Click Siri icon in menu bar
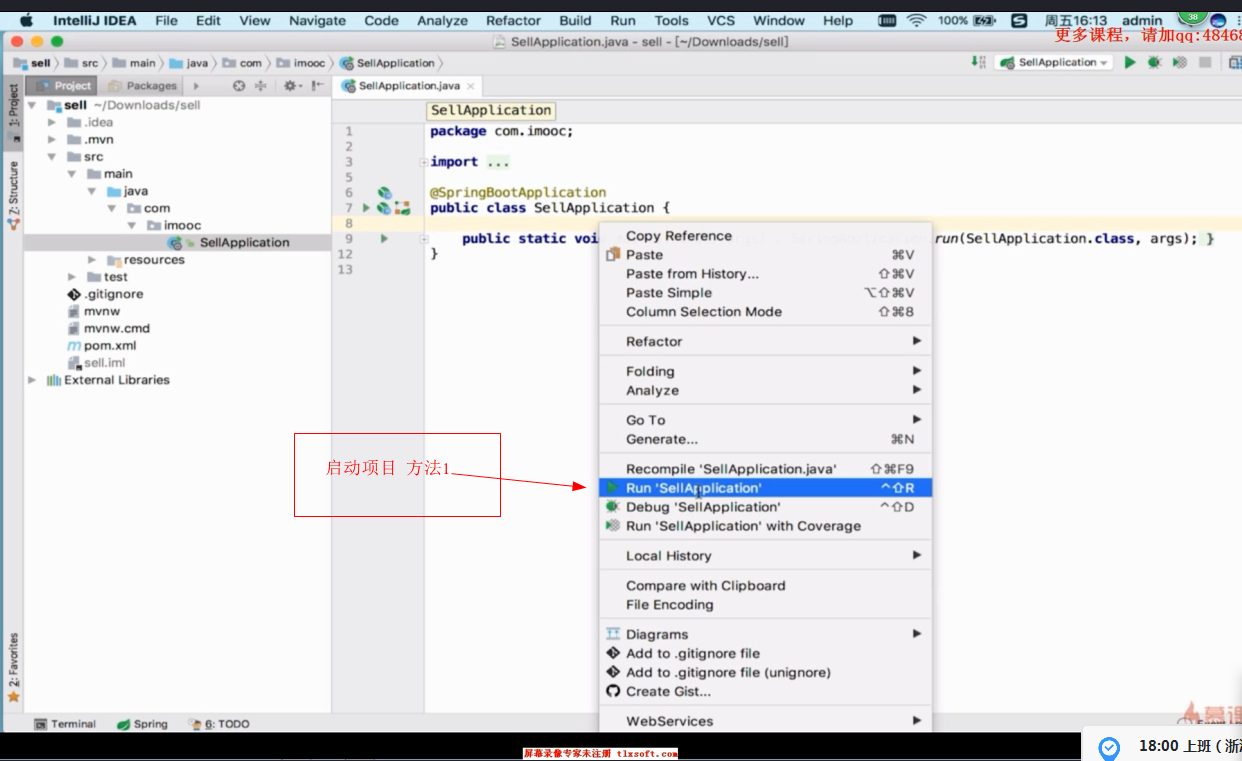The image size is (1242, 761). [1218, 20]
